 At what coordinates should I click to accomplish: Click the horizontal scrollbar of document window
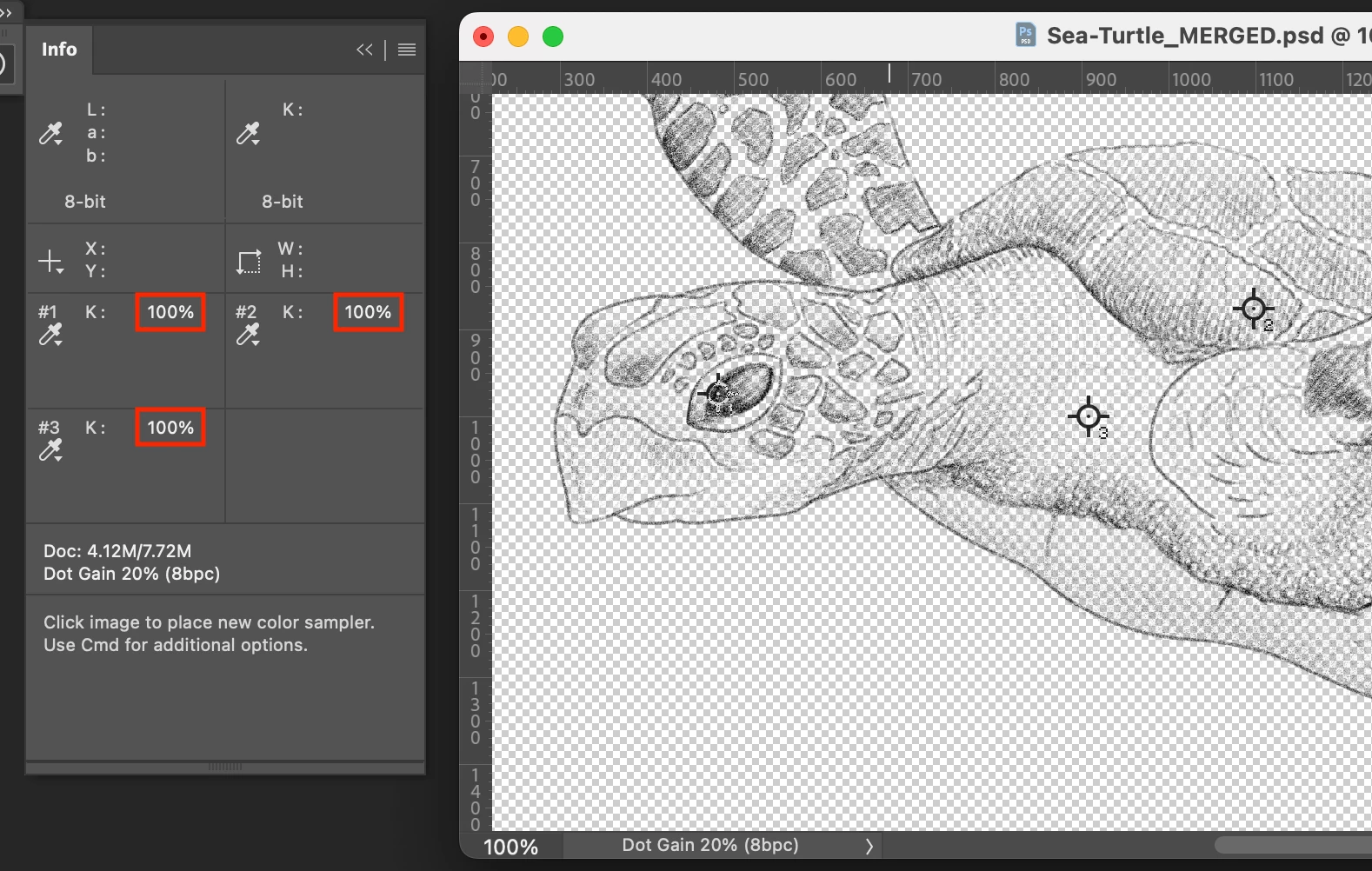[x=1293, y=845]
